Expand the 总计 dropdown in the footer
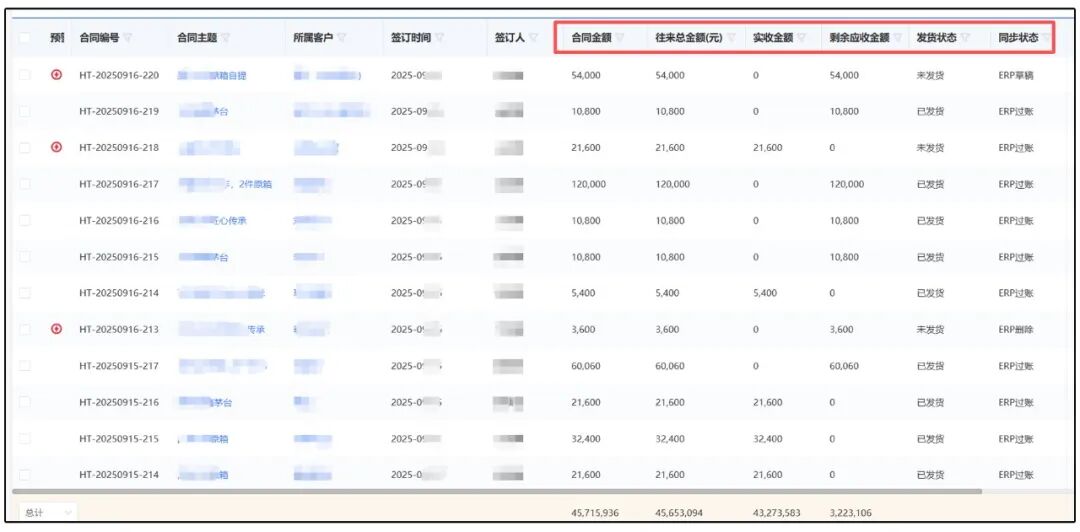This screenshot has width=1080, height=532. 48,513
